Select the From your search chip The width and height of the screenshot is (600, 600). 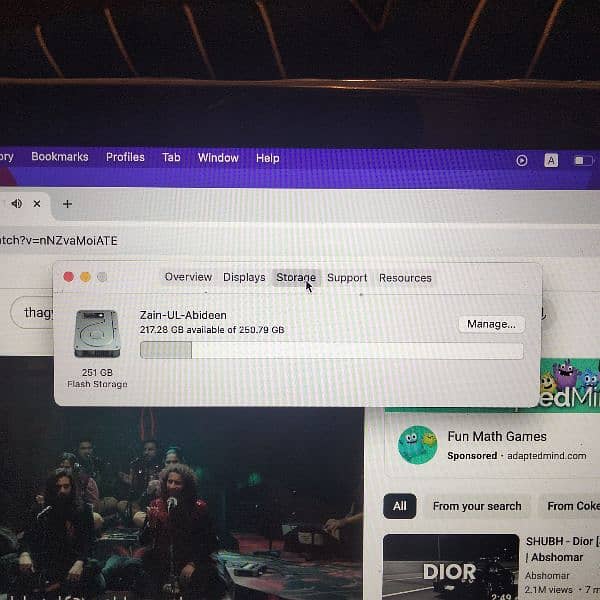coord(477,506)
